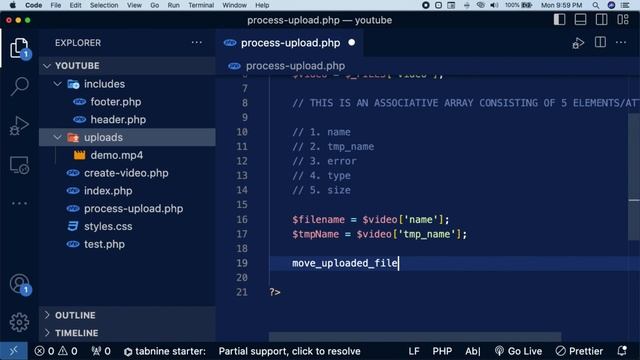Open macOS Spotlight search icon
Screen dimensions: 640x360
click(596, 5)
